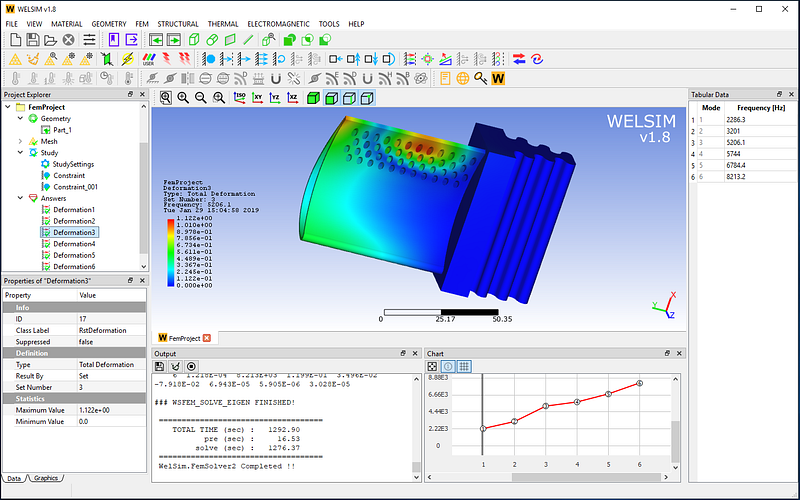The height and width of the screenshot is (500, 800).
Task: Switch to the Graphics tab
Action: pos(46,478)
